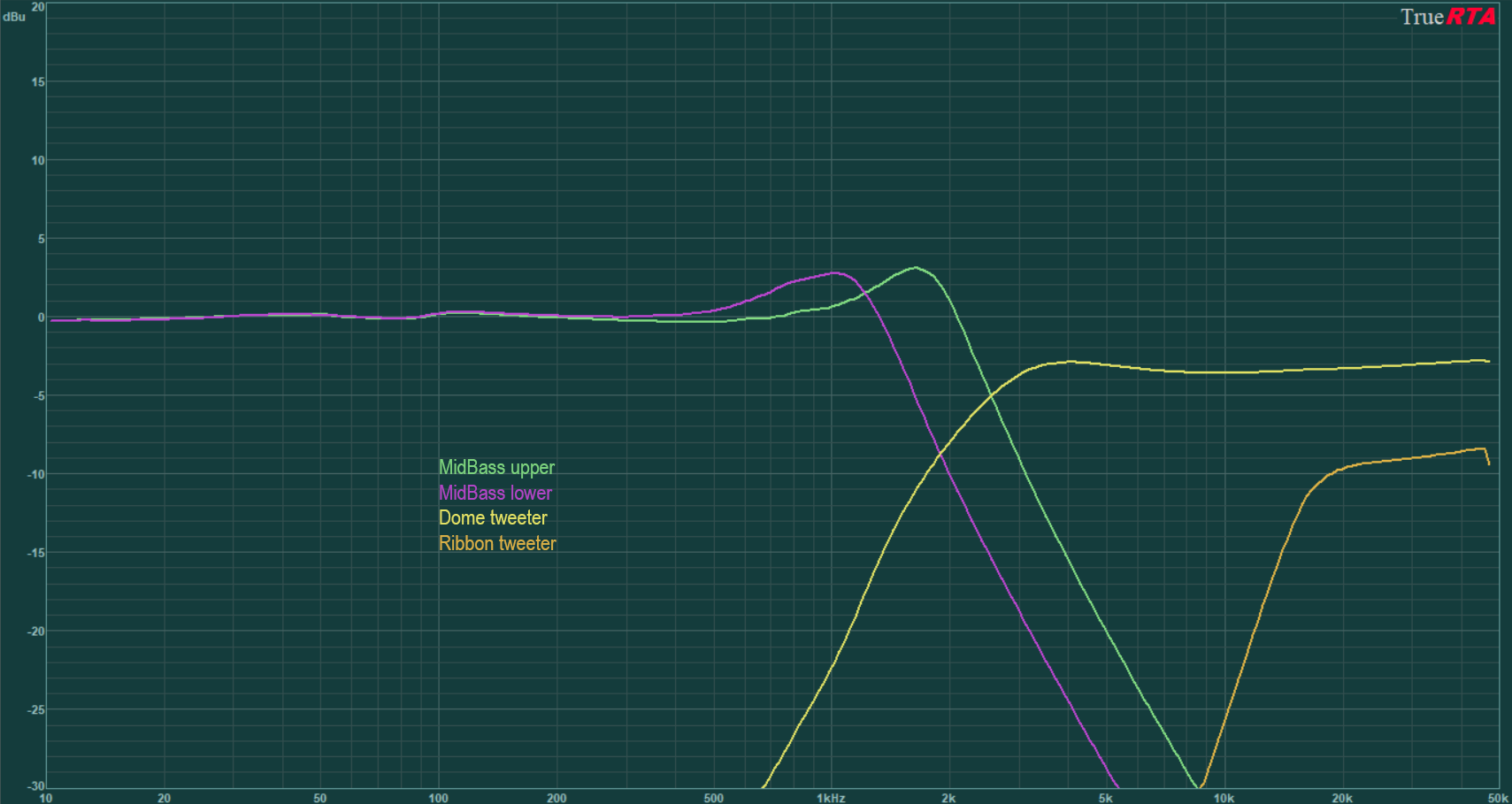Image resolution: width=1512 pixels, height=804 pixels.
Task: Select the MidBass lower legend label
Action: pos(495,493)
